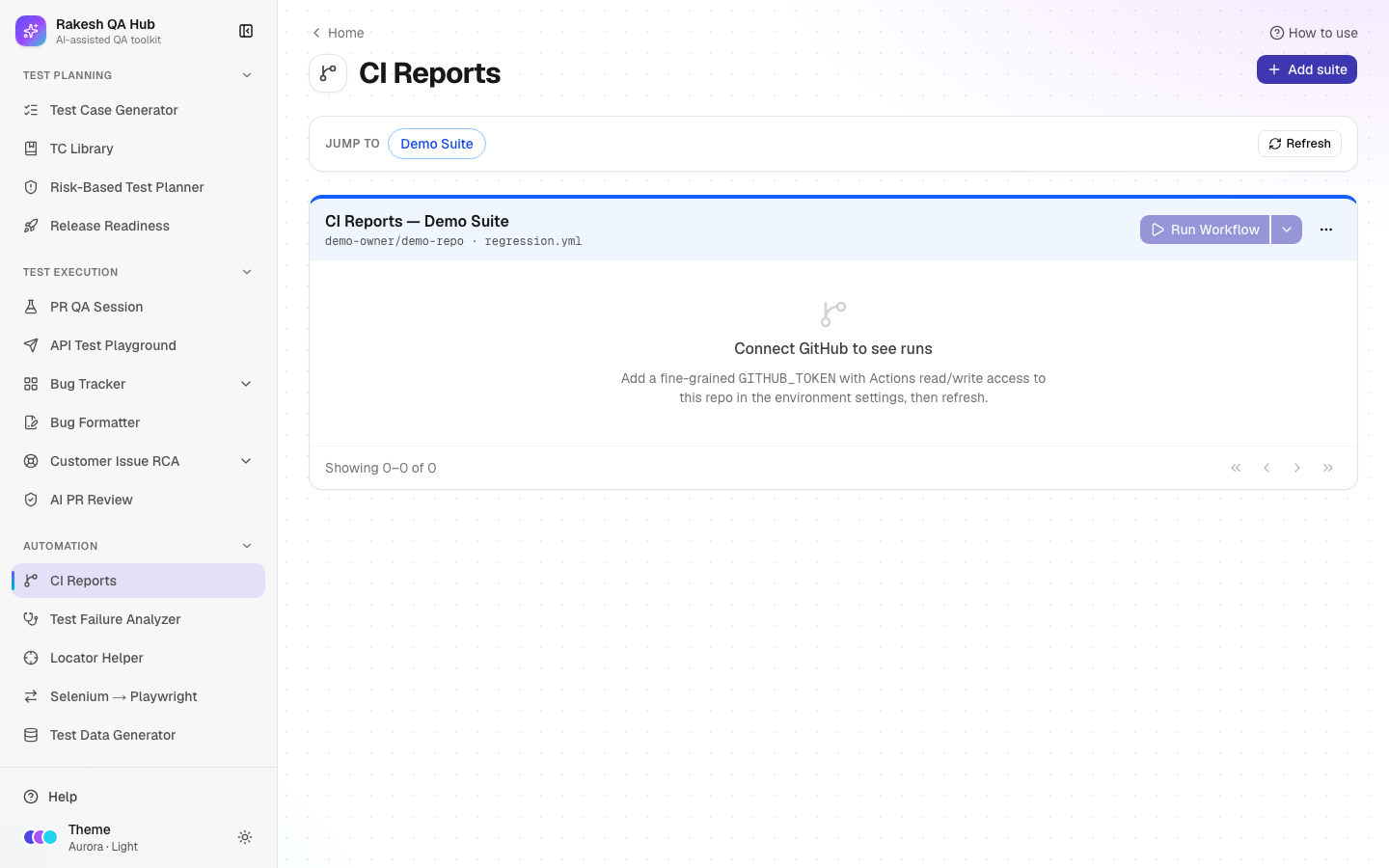Click the Bug Formatter icon
Viewport: 1389px width, 868px height.
(31, 422)
